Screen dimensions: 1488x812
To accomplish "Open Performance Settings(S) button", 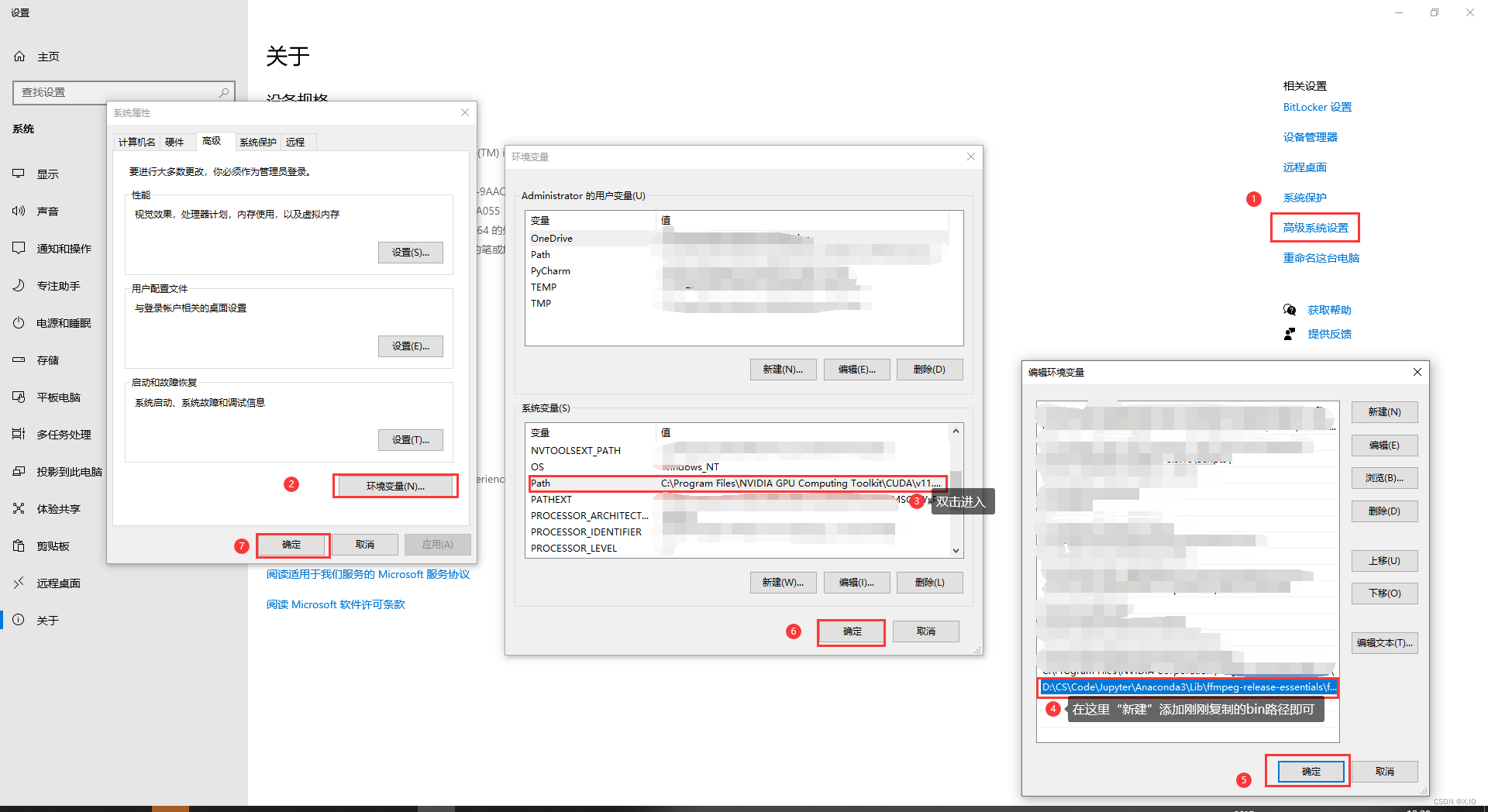I will click(x=411, y=253).
